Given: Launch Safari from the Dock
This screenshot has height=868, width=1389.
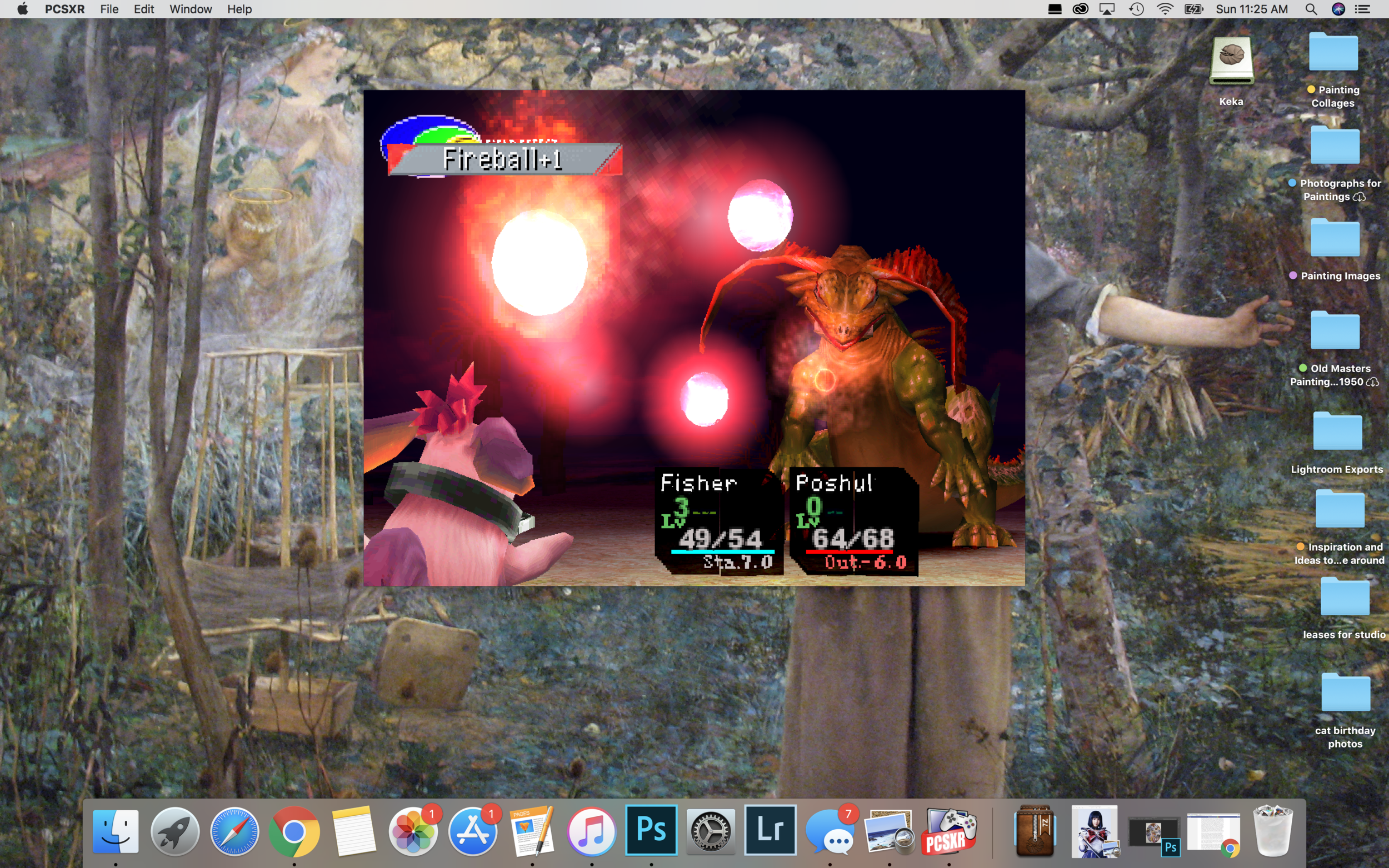Looking at the screenshot, I should coord(234,831).
